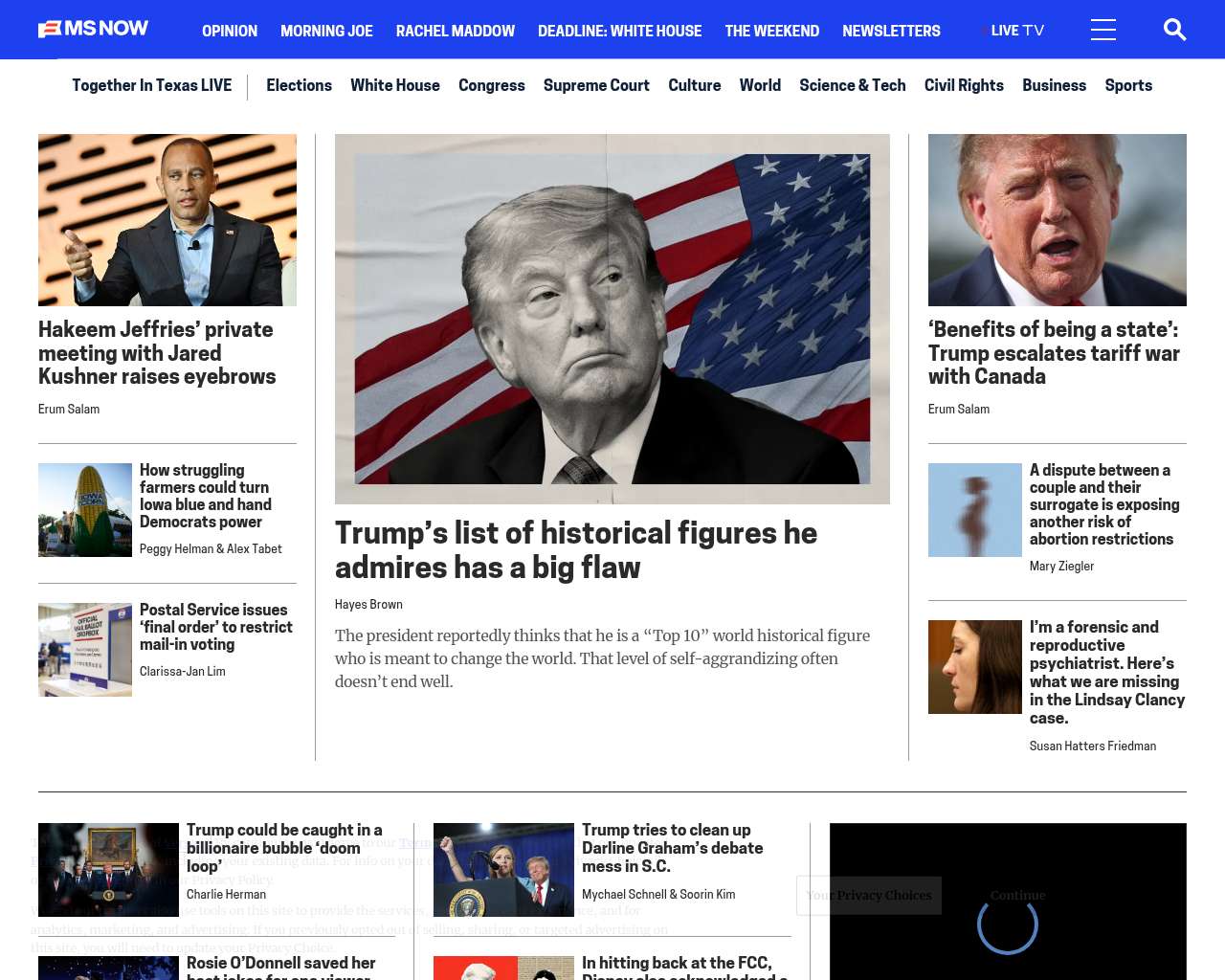Image resolution: width=1225 pixels, height=980 pixels.
Task: Open Hakeem Jeffries article photo
Action: 167,220
